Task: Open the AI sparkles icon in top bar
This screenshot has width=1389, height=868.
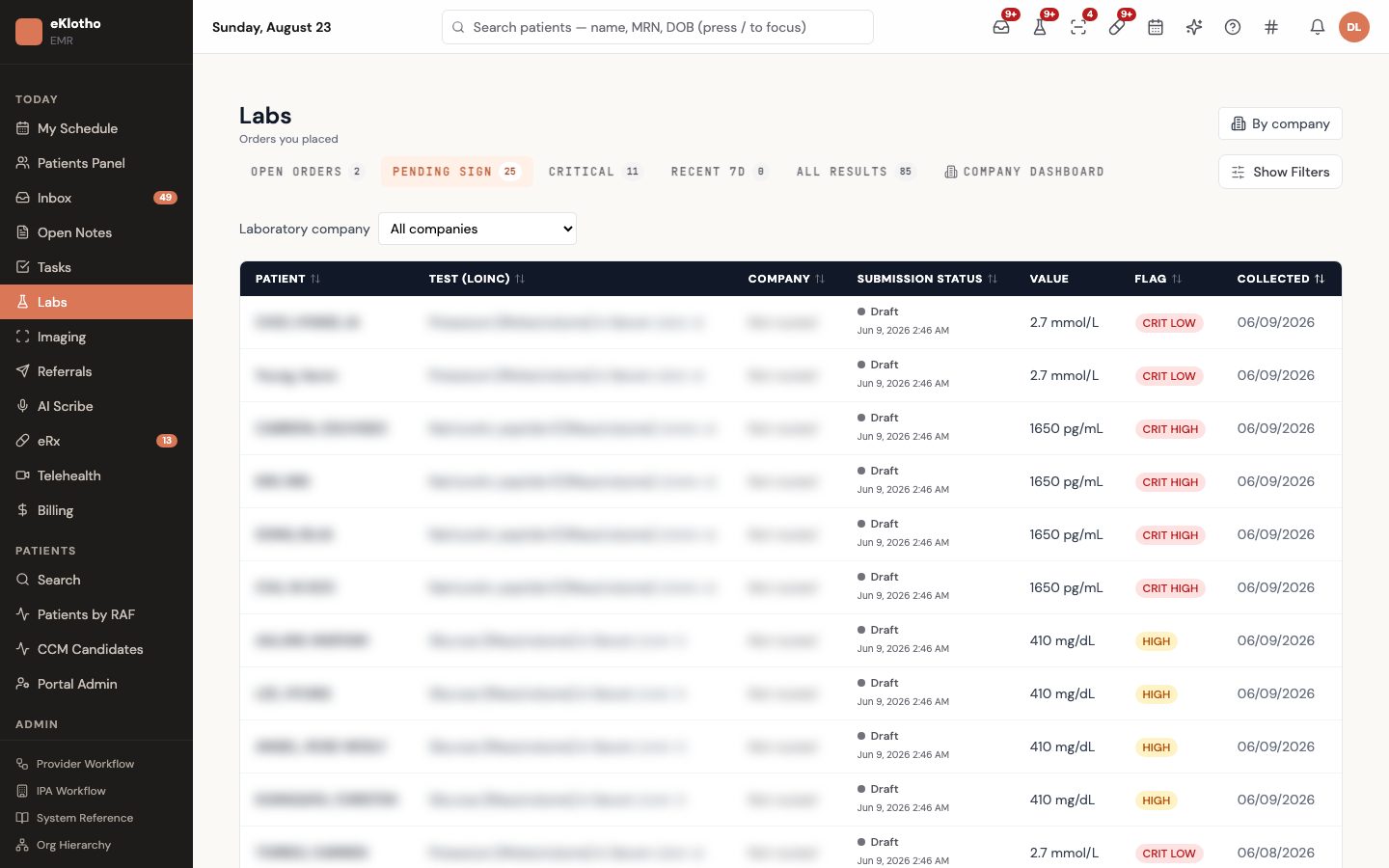Action: point(1194,27)
